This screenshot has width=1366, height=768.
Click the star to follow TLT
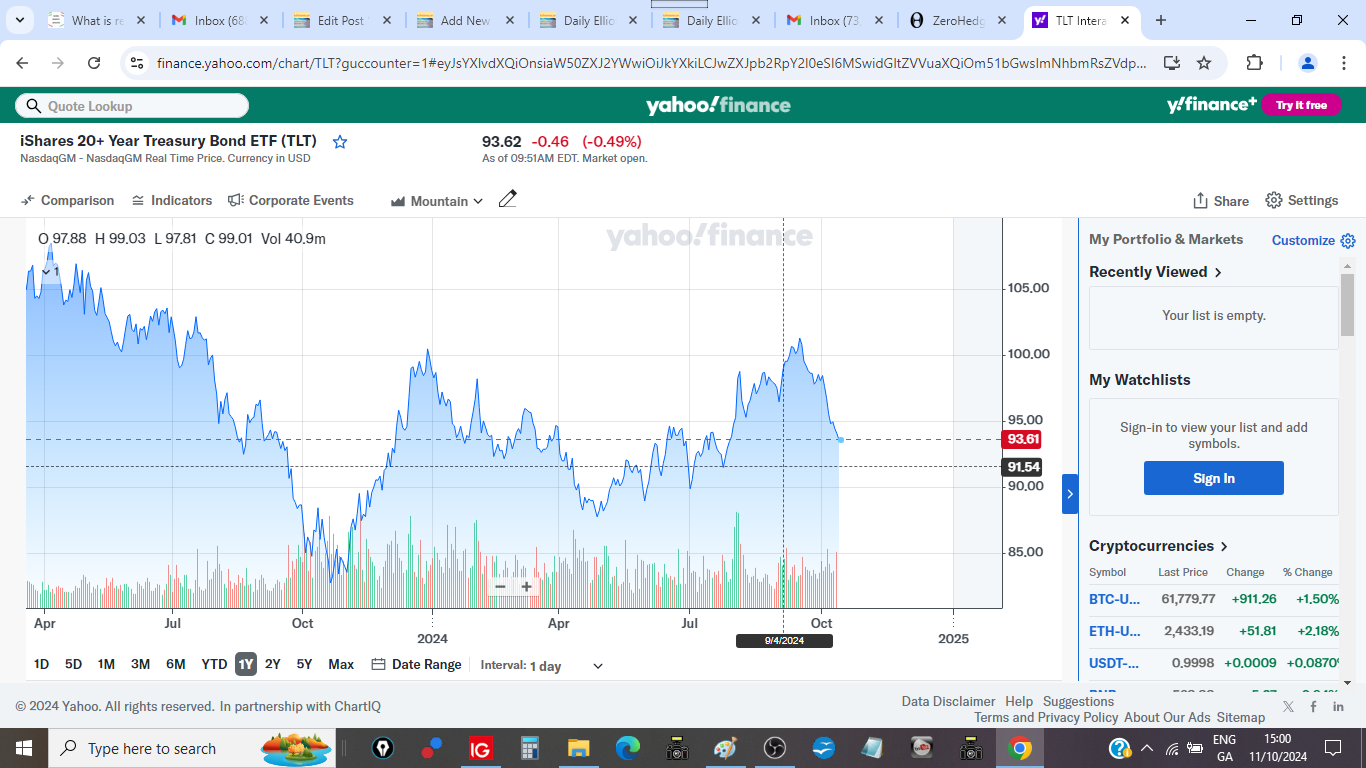coord(340,142)
